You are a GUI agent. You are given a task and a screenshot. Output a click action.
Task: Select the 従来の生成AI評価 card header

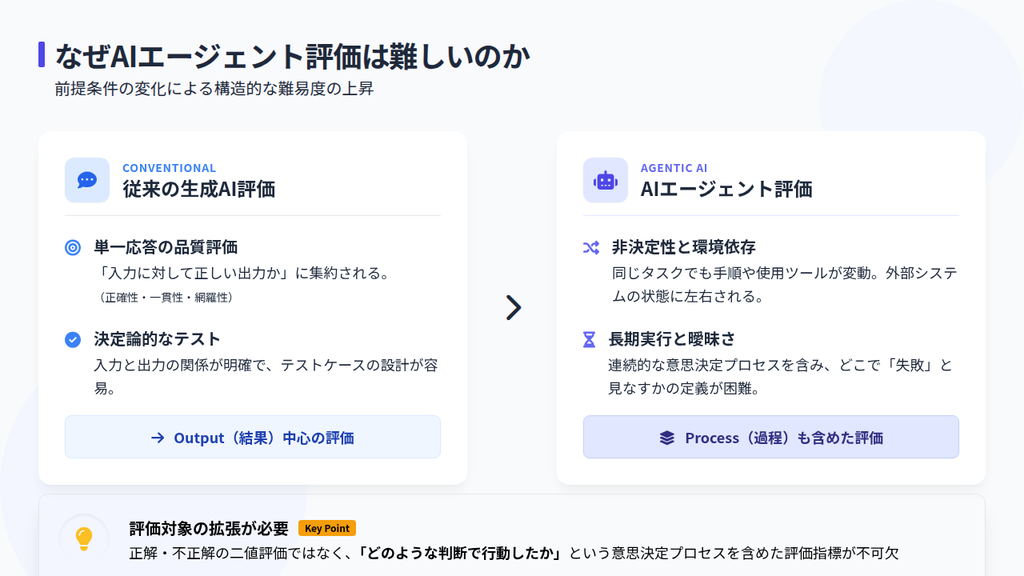196,187
